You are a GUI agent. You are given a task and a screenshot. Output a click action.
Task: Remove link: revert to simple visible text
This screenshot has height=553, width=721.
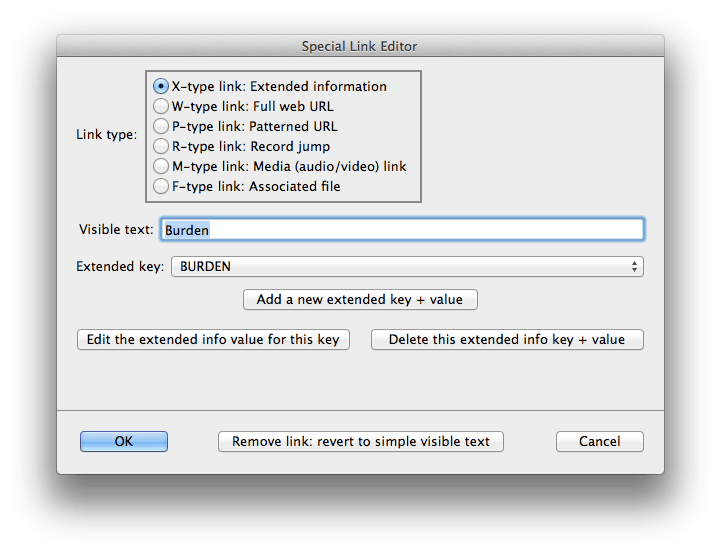(361, 441)
